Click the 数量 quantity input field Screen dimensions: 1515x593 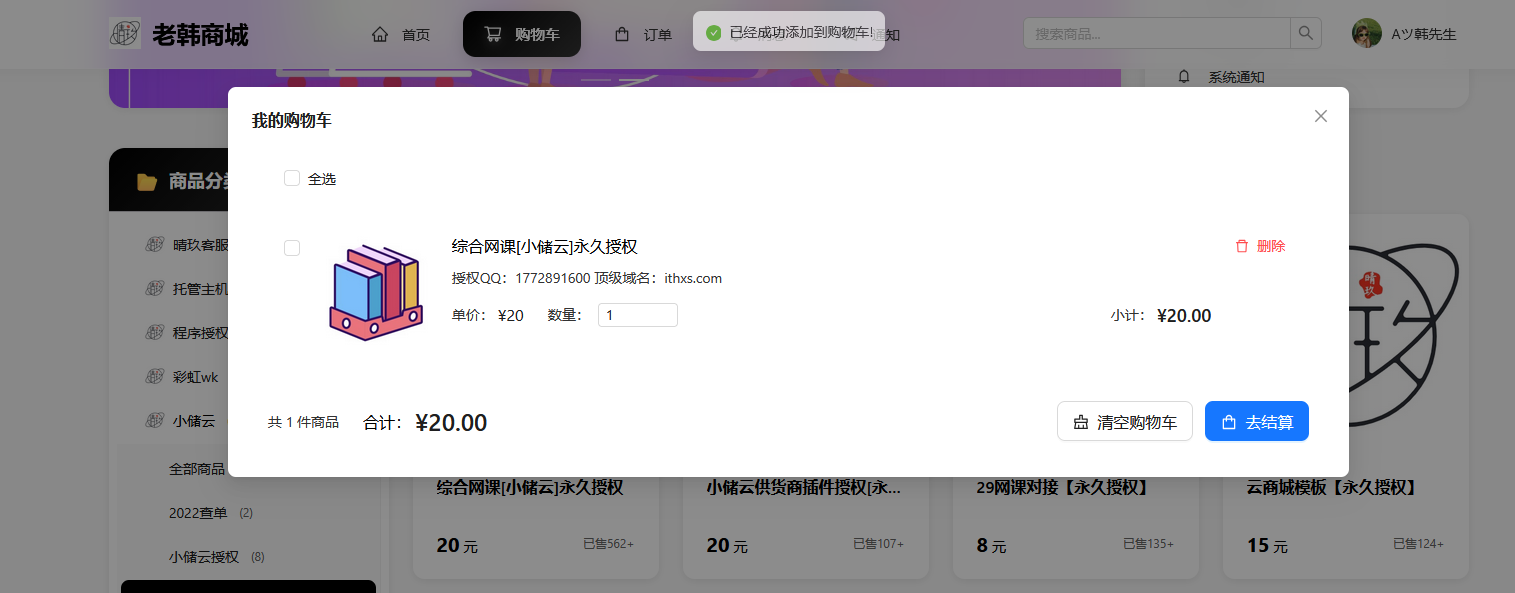point(637,315)
